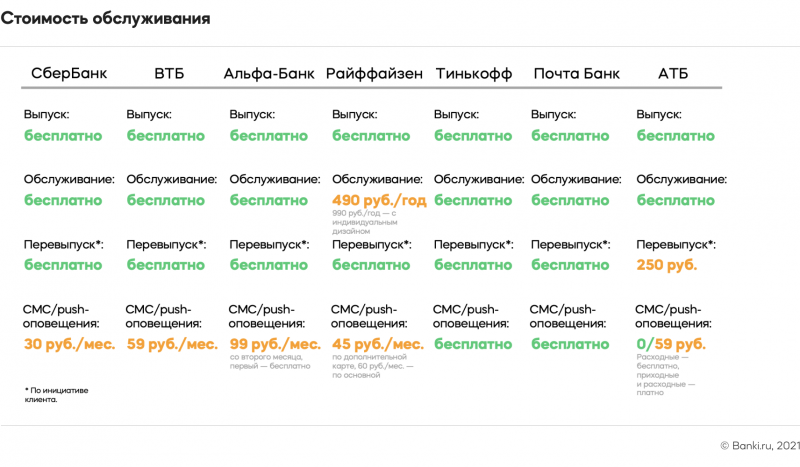This screenshot has width=800, height=467.
Task: Choose the Почта Банк column header
Action: [x=576, y=74]
